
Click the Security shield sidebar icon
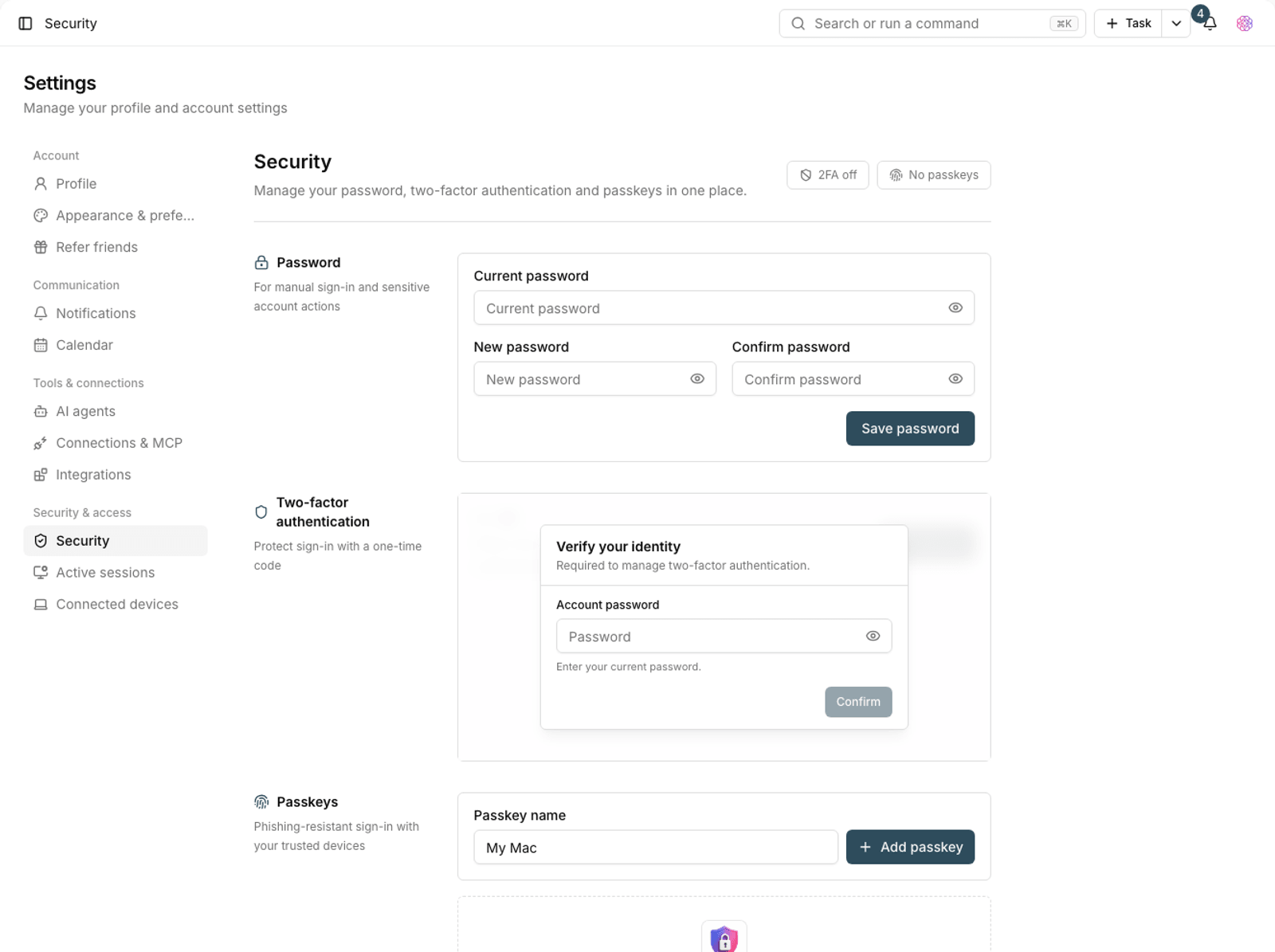point(41,541)
